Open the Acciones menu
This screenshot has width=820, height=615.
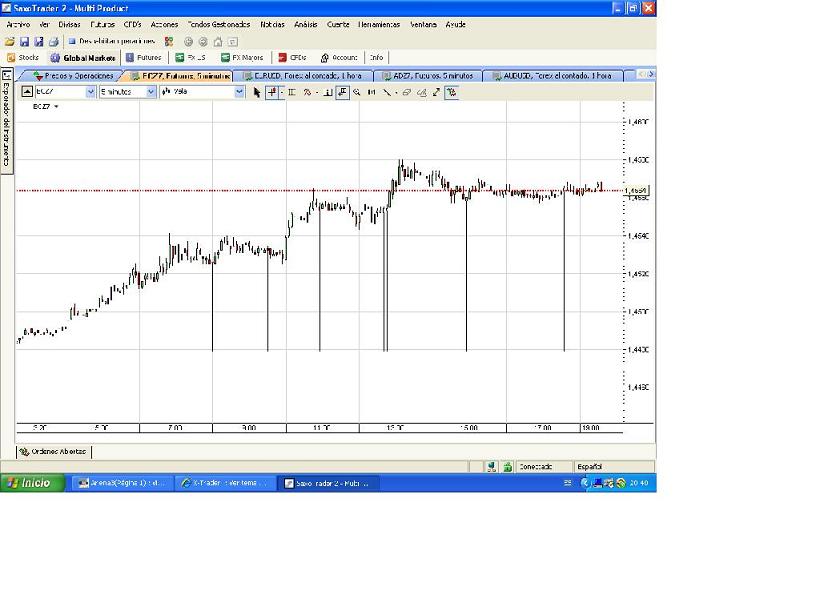click(x=164, y=25)
